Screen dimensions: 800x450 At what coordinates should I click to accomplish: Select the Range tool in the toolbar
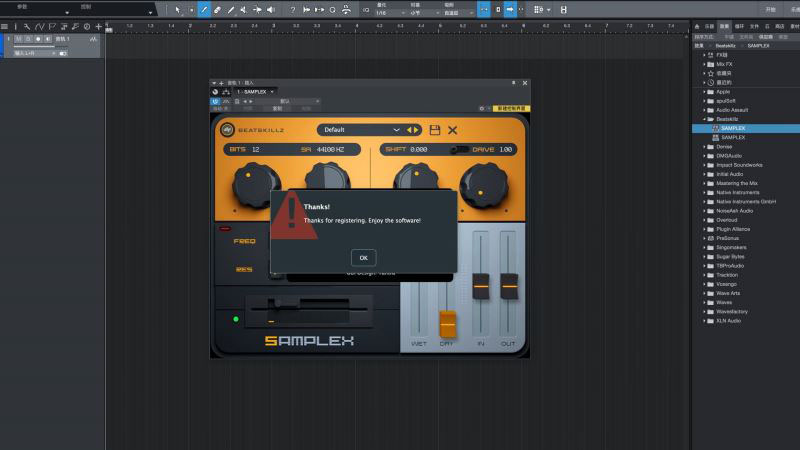click(x=191, y=10)
